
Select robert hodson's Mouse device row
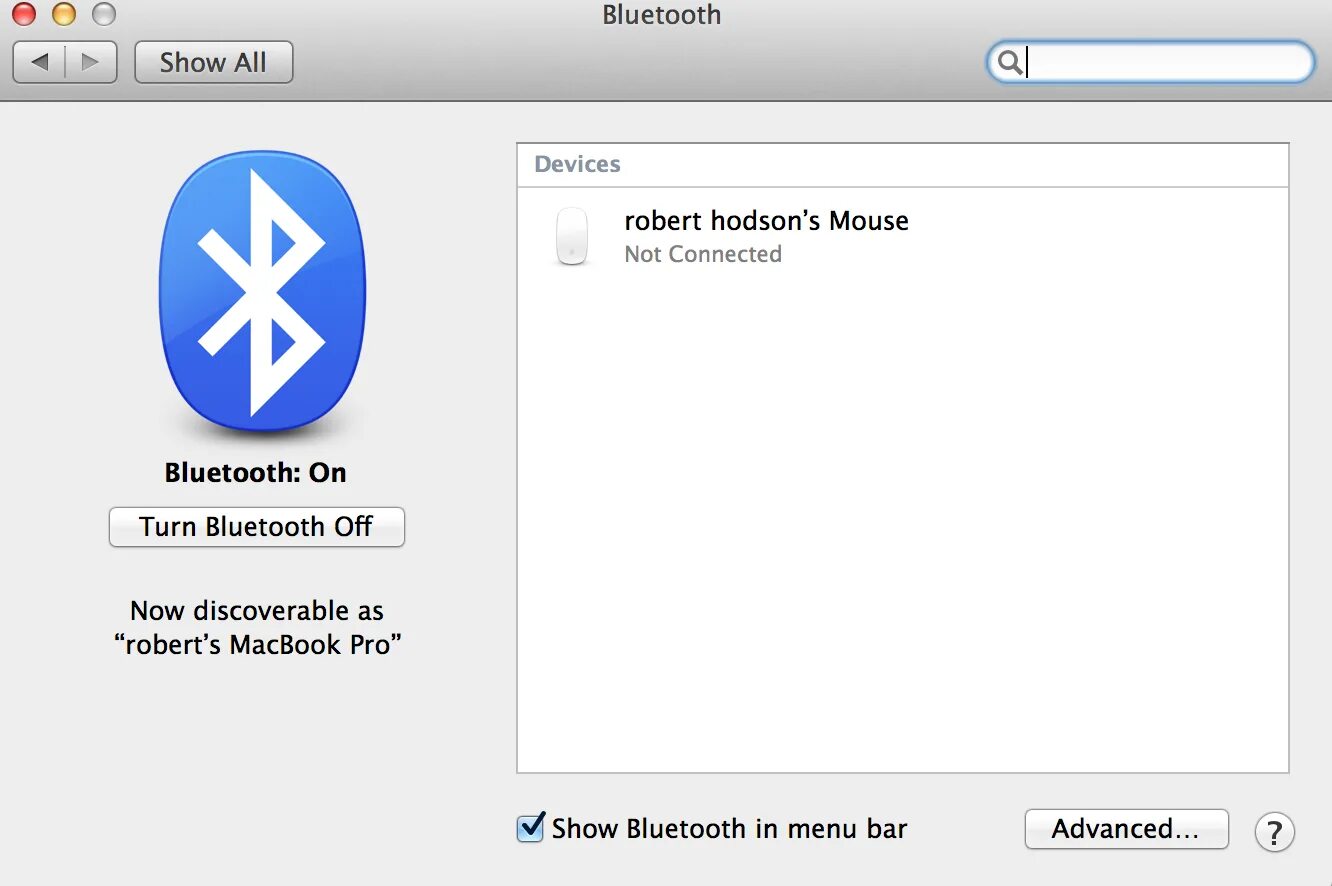pyautogui.click(x=902, y=236)
